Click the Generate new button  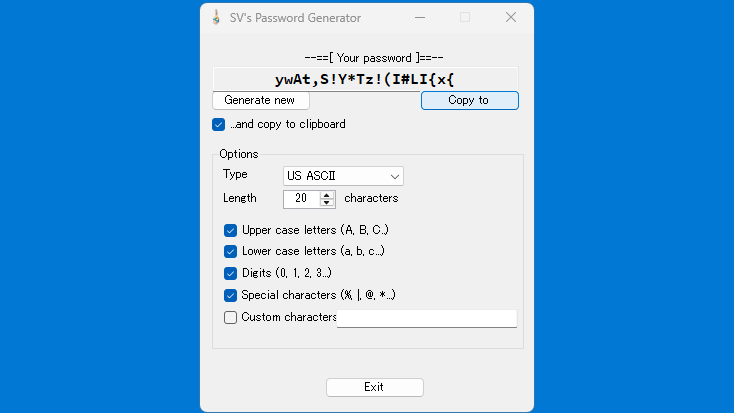point(261,100)
